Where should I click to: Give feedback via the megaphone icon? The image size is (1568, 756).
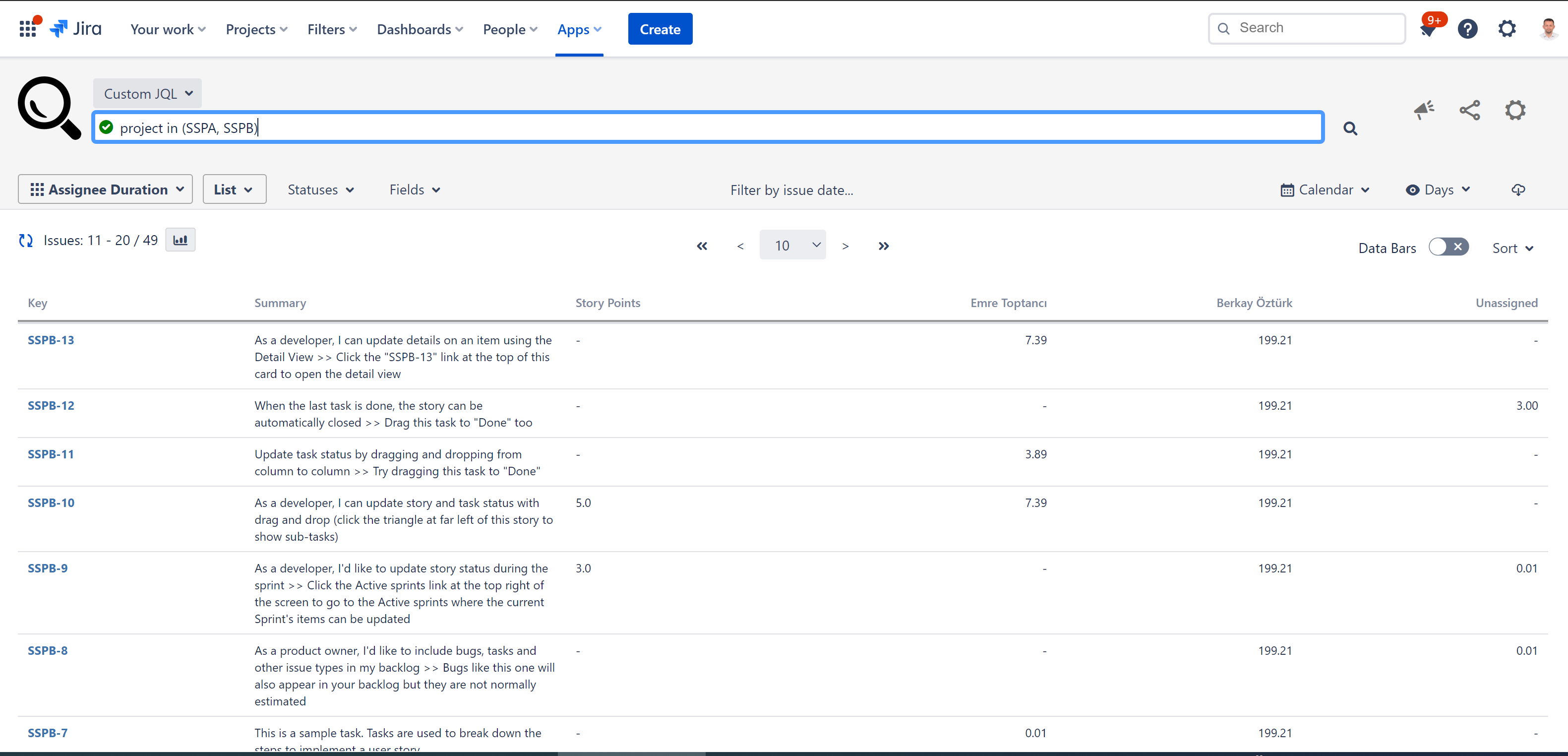[x=1424, y=110]
